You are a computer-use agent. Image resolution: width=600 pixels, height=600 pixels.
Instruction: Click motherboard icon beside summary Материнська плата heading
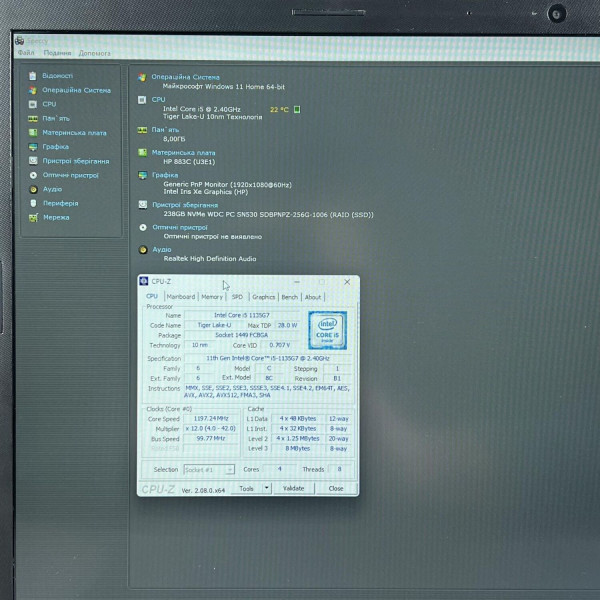[142, 153]
